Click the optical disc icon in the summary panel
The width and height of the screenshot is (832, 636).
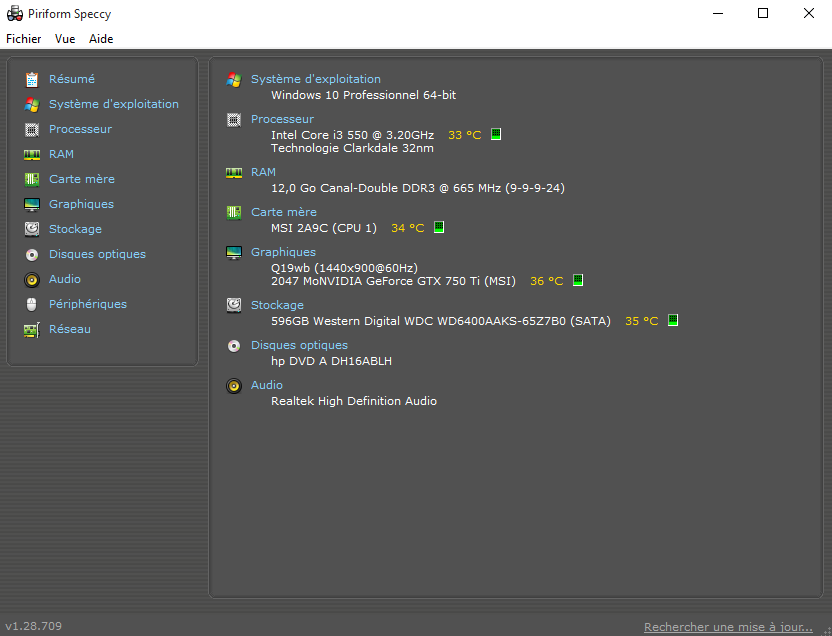(234, 346)
